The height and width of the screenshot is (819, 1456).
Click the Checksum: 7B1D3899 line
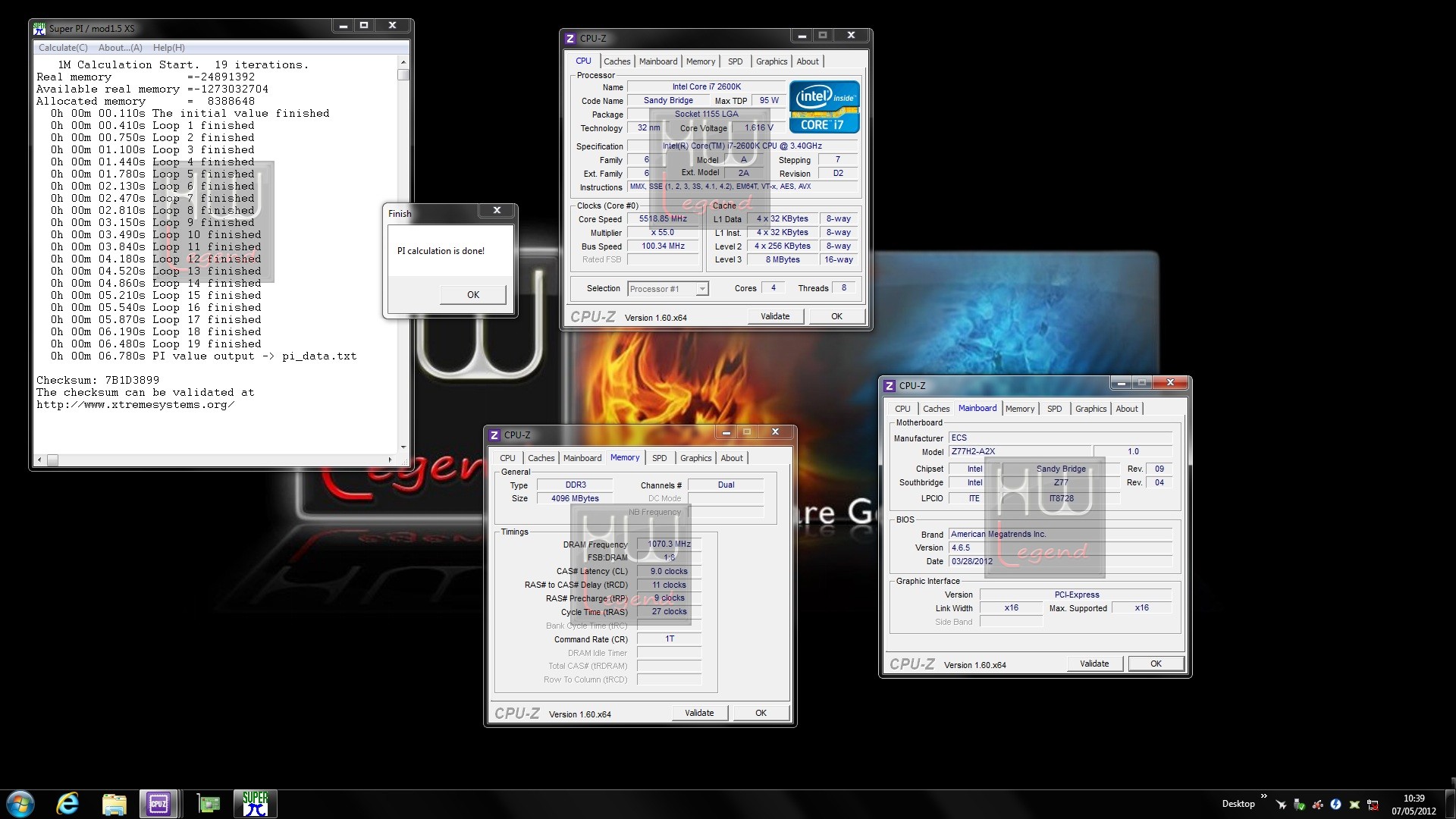tap(98, 381)
